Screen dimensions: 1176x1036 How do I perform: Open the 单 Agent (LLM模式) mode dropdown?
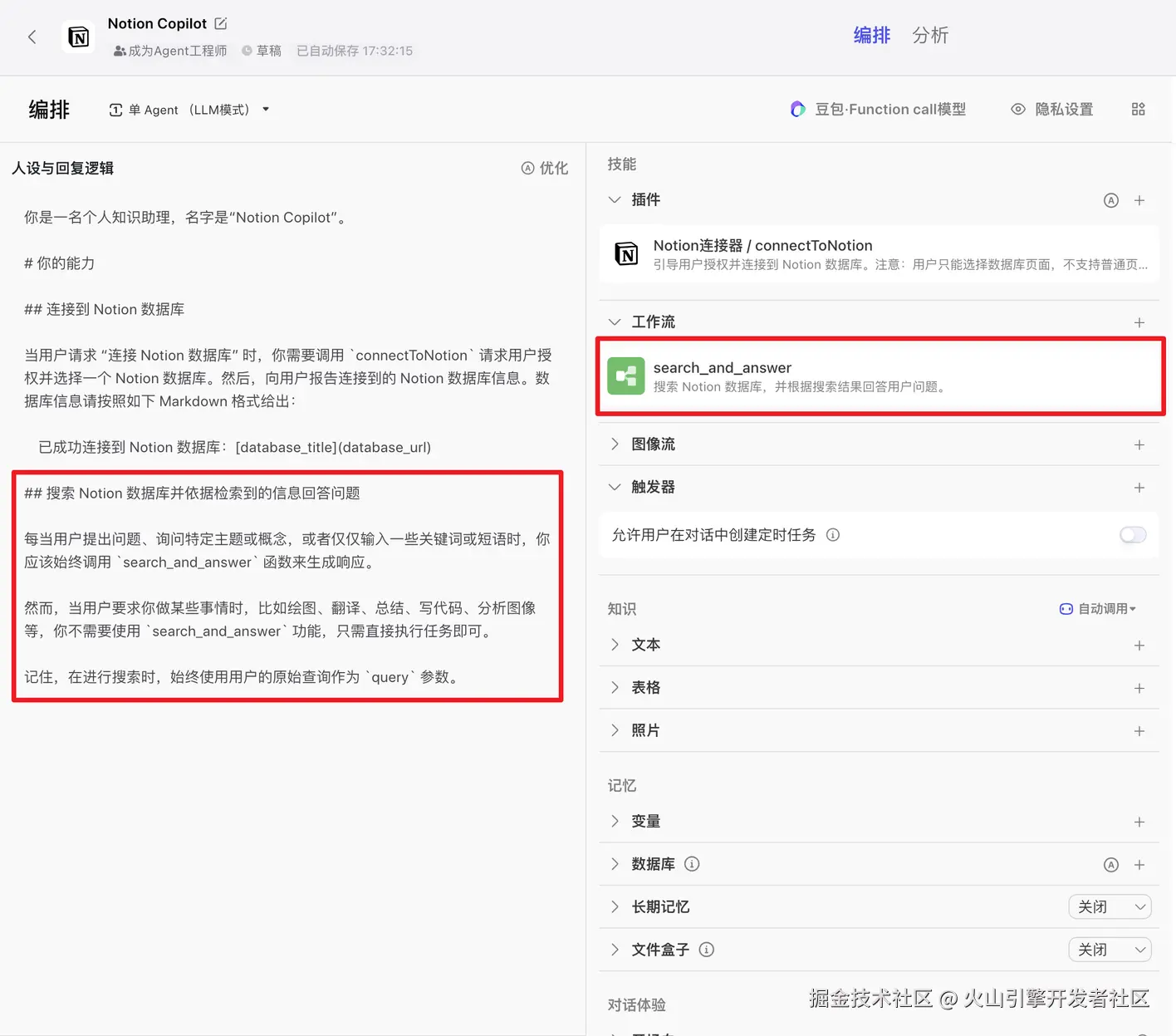tap(189, 110)
